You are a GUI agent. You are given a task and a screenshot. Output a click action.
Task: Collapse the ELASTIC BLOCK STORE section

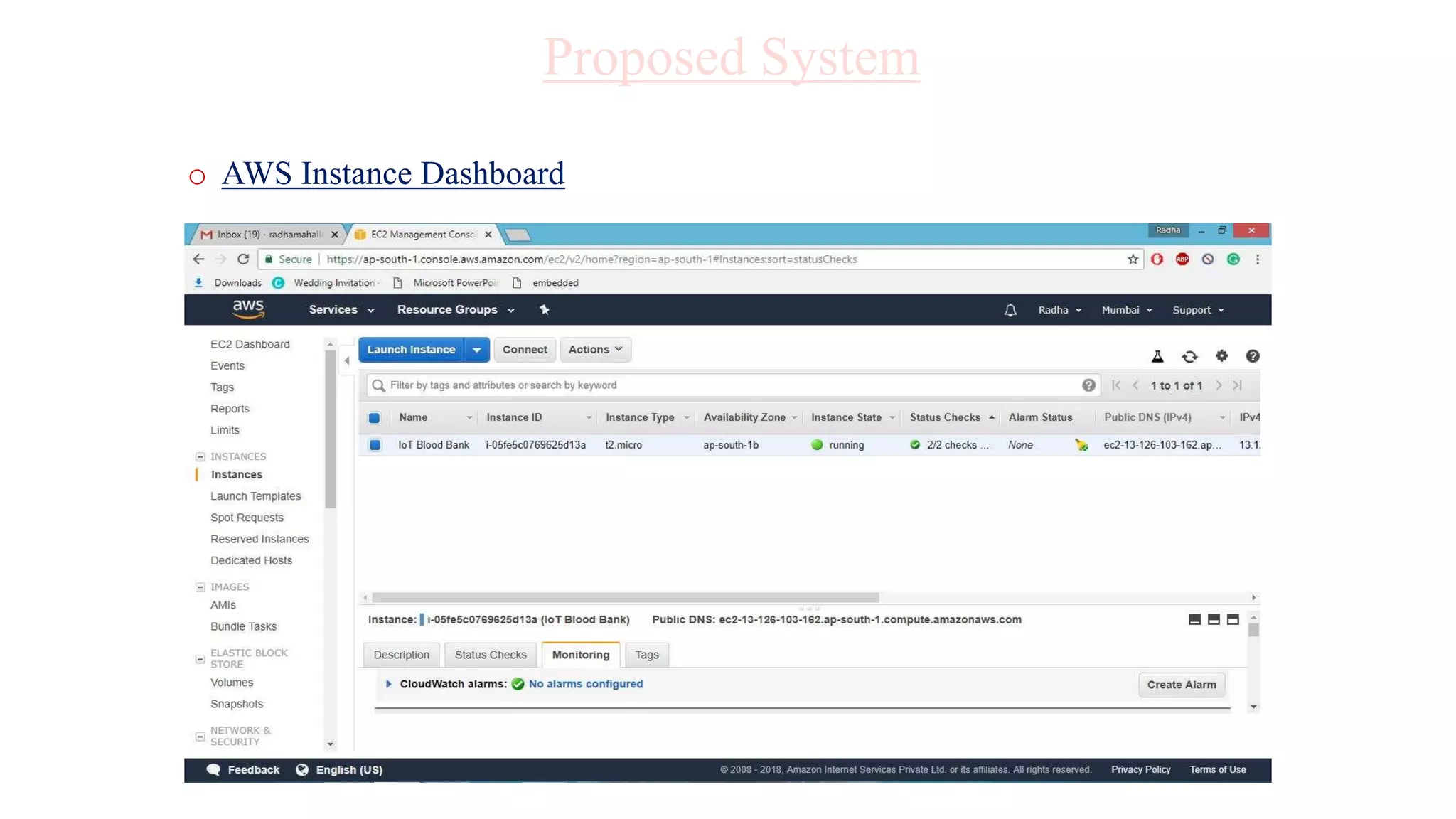pyautogui.click(x=200, y=660)
